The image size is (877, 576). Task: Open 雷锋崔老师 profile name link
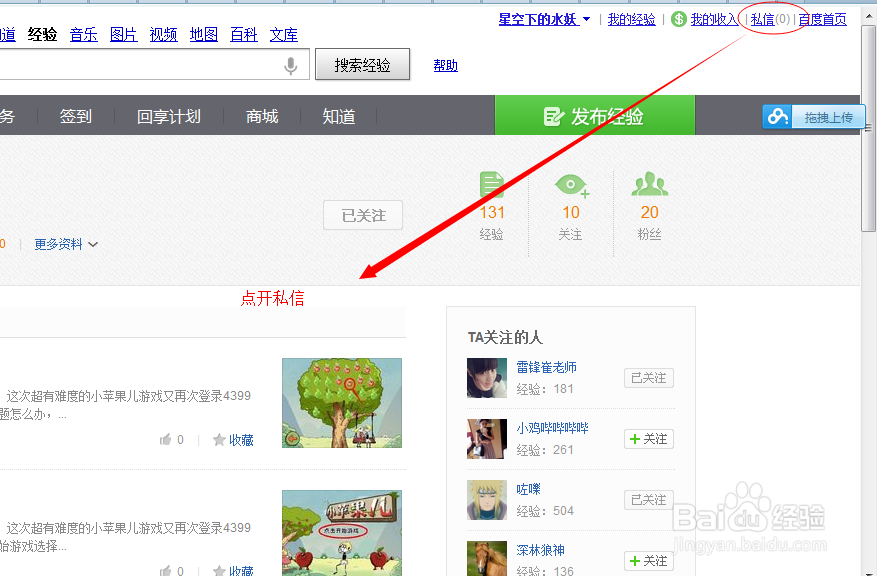click(x=546, y=367)
